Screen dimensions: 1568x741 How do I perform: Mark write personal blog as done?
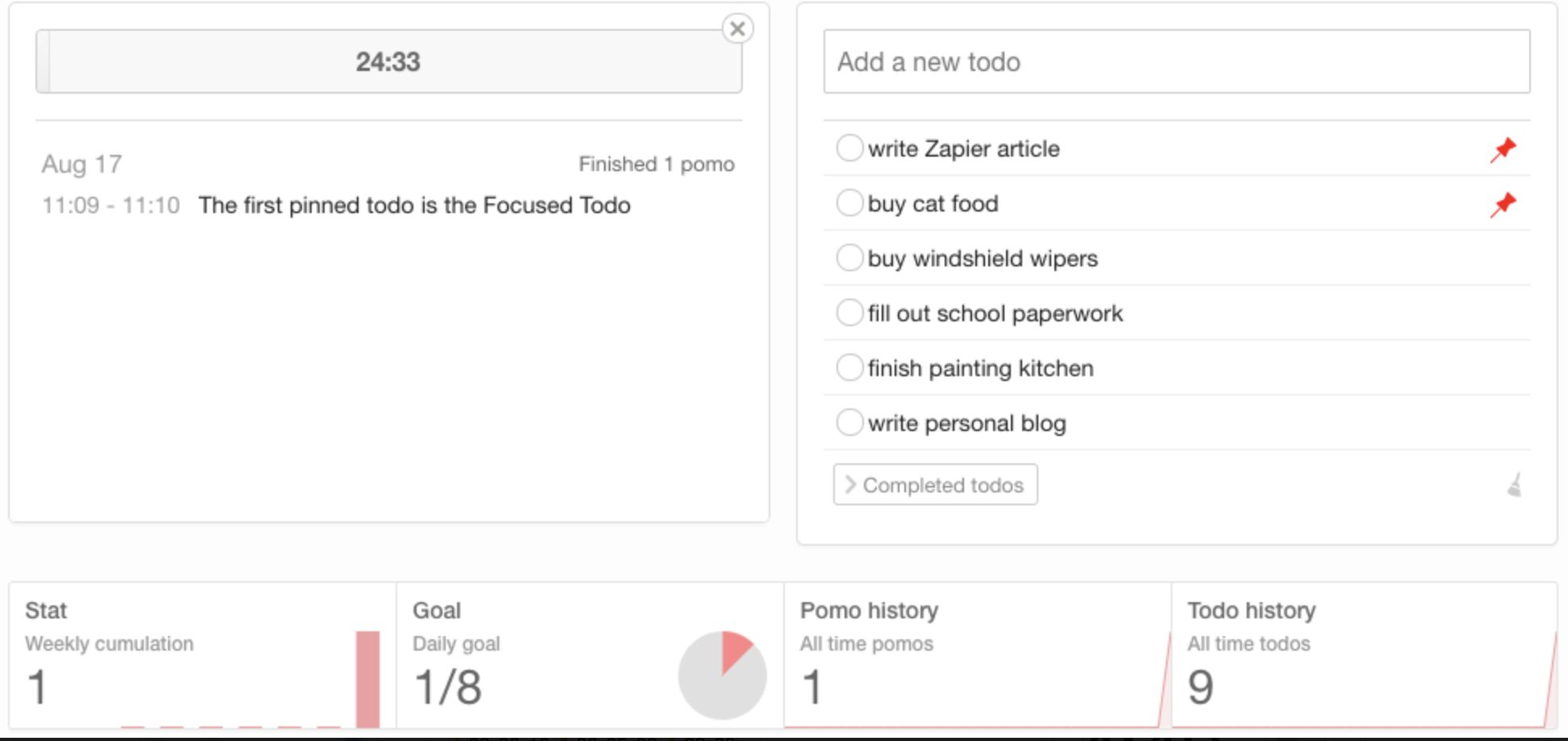click(849, 422)
